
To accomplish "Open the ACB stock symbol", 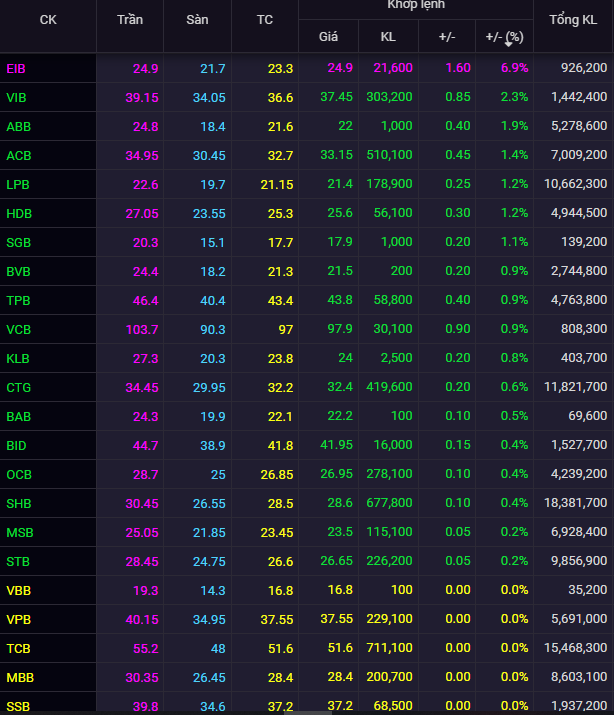I will point(19,155).
